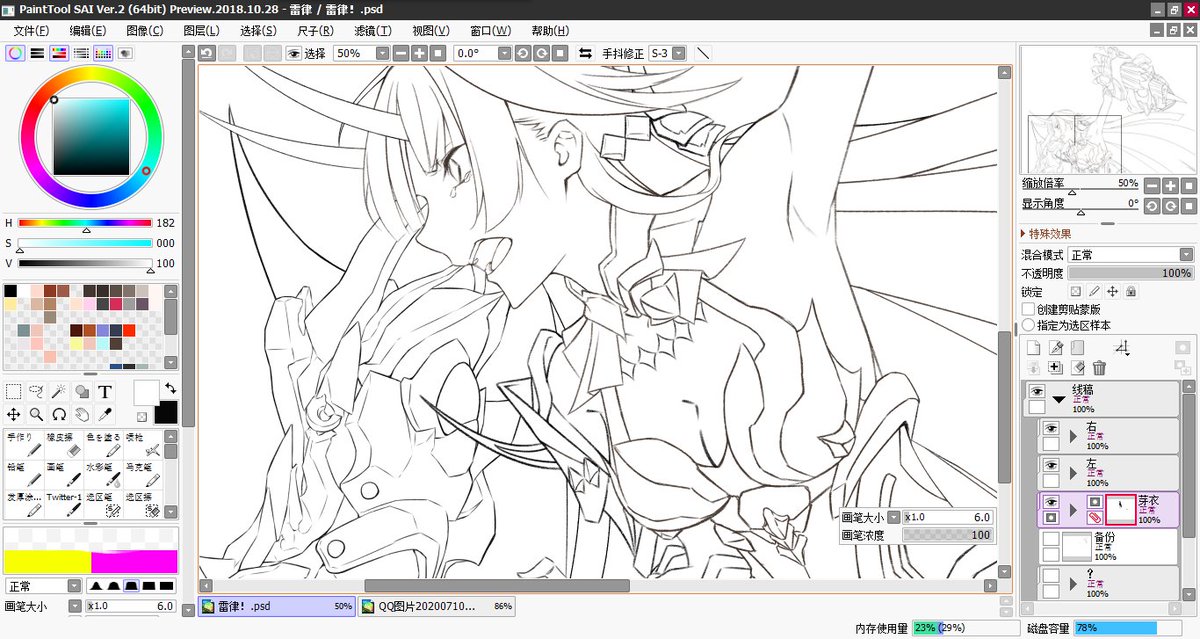
Task: Open the 视图(V) menu
Action: (x=431, y=31)
